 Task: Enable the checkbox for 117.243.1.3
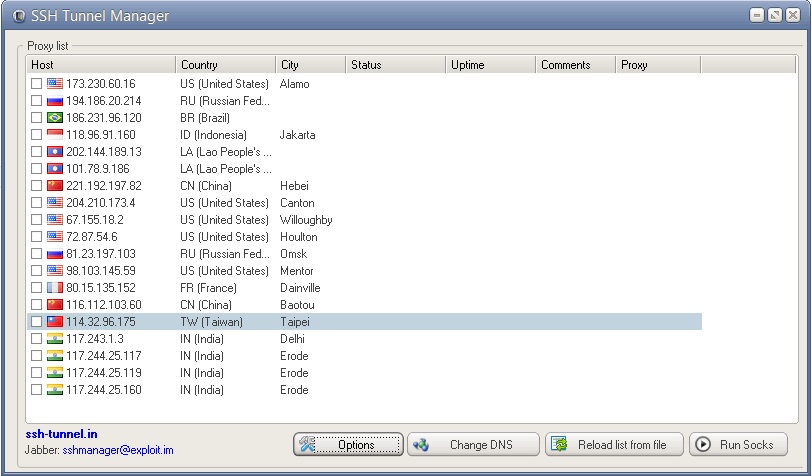click(x=37, y=339)
